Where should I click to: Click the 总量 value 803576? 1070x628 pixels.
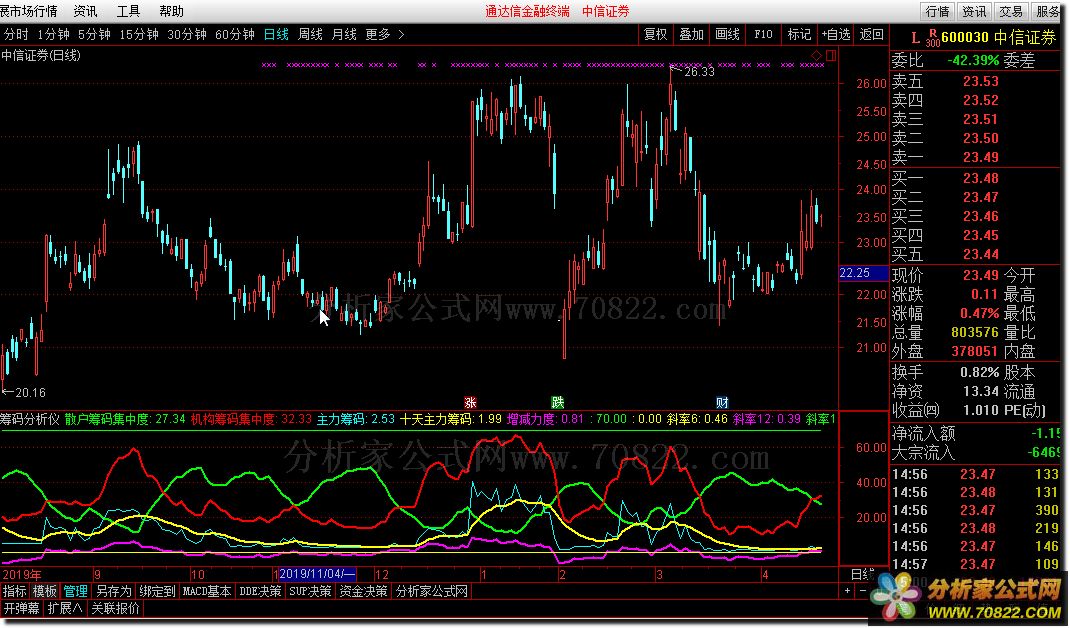[x=974, y=332]
